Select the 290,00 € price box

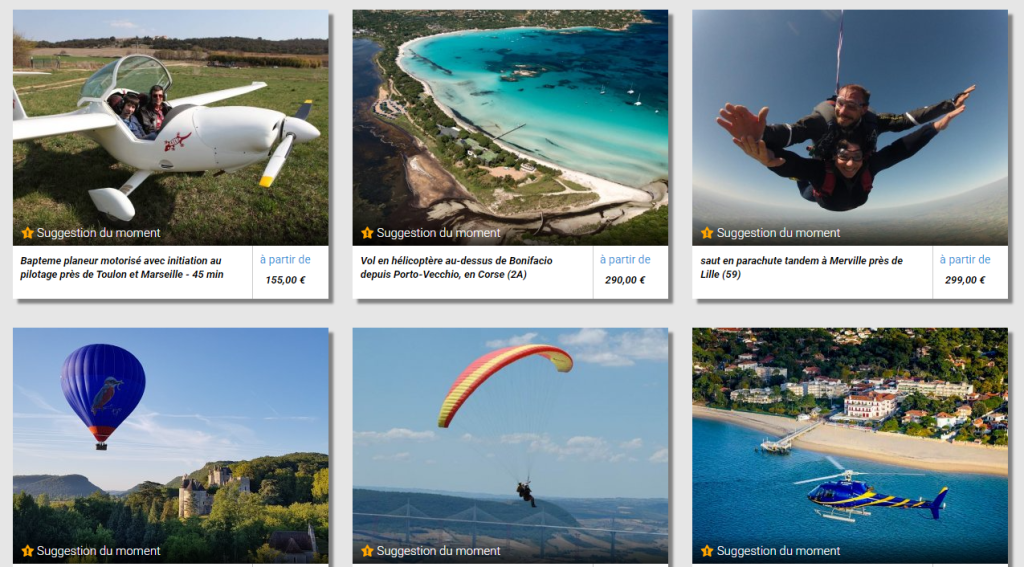(x=630, y=272)
